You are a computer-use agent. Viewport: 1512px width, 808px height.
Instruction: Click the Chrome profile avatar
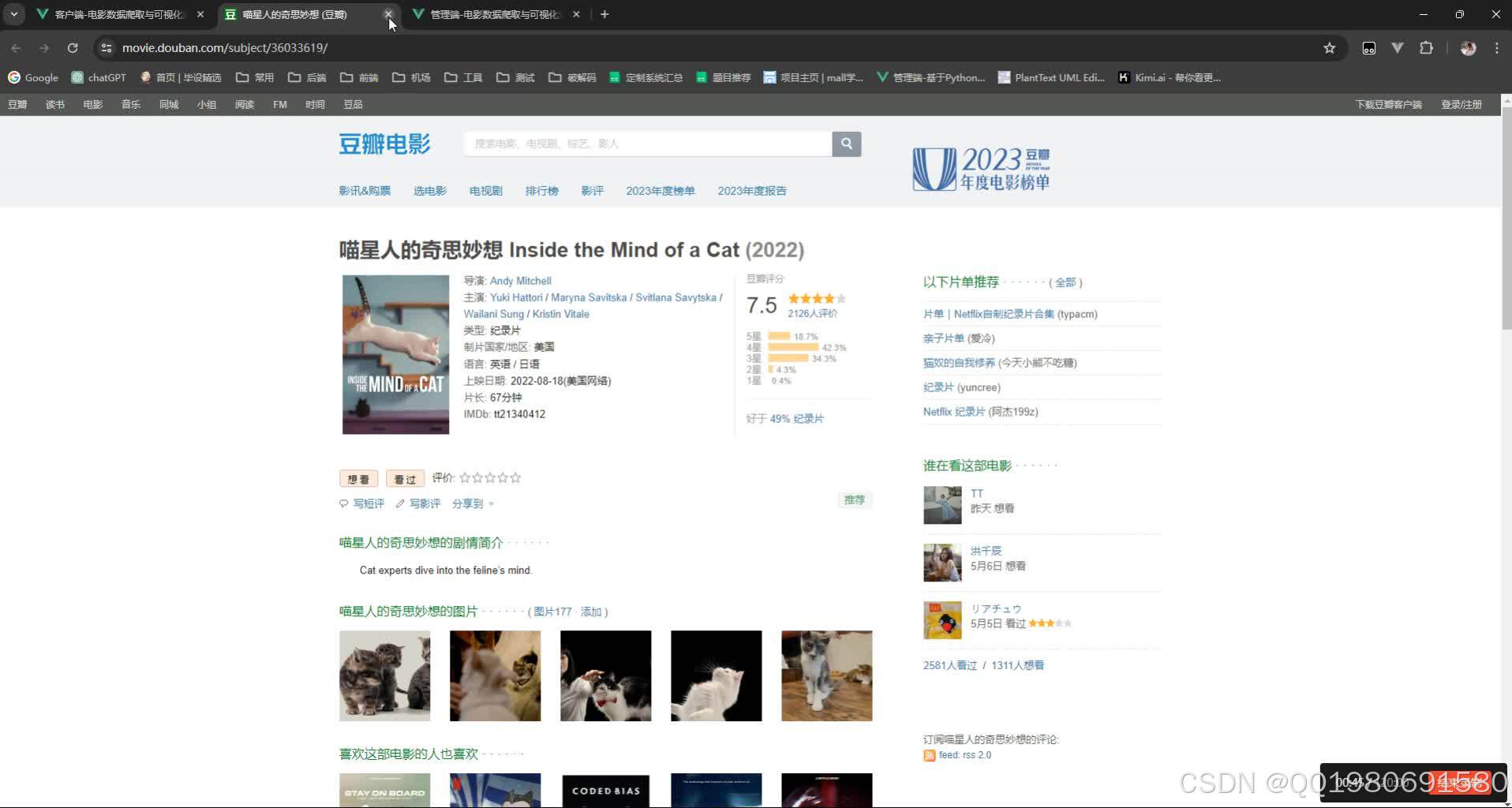click(x=1468, y=48)
